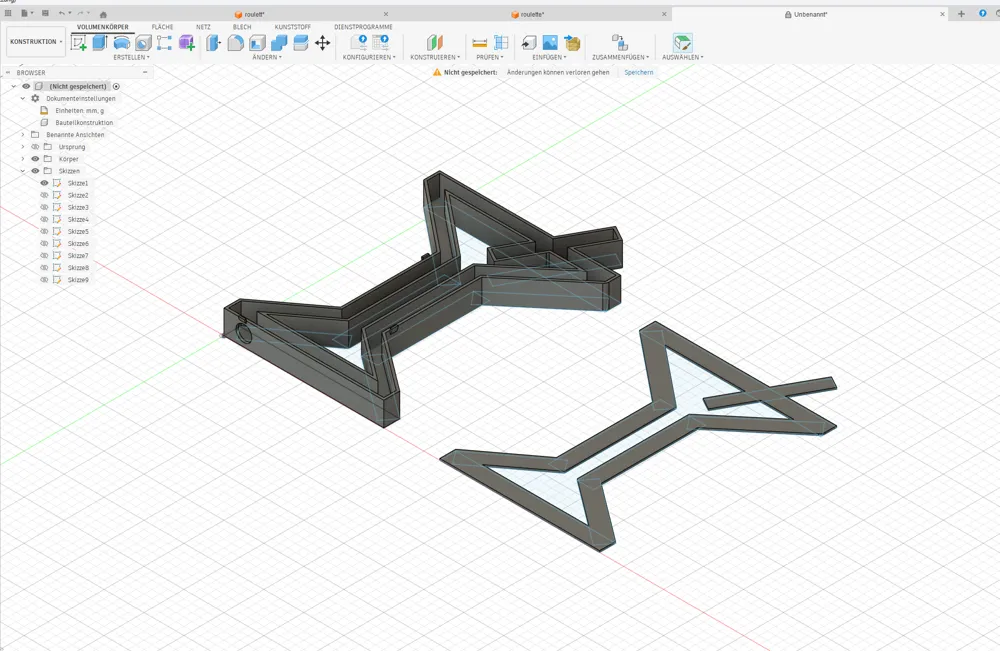The height and width of the screenshot is (651, 1000).
Task: Click the Konstruieren plane icon
Action: tap(435, 43)
